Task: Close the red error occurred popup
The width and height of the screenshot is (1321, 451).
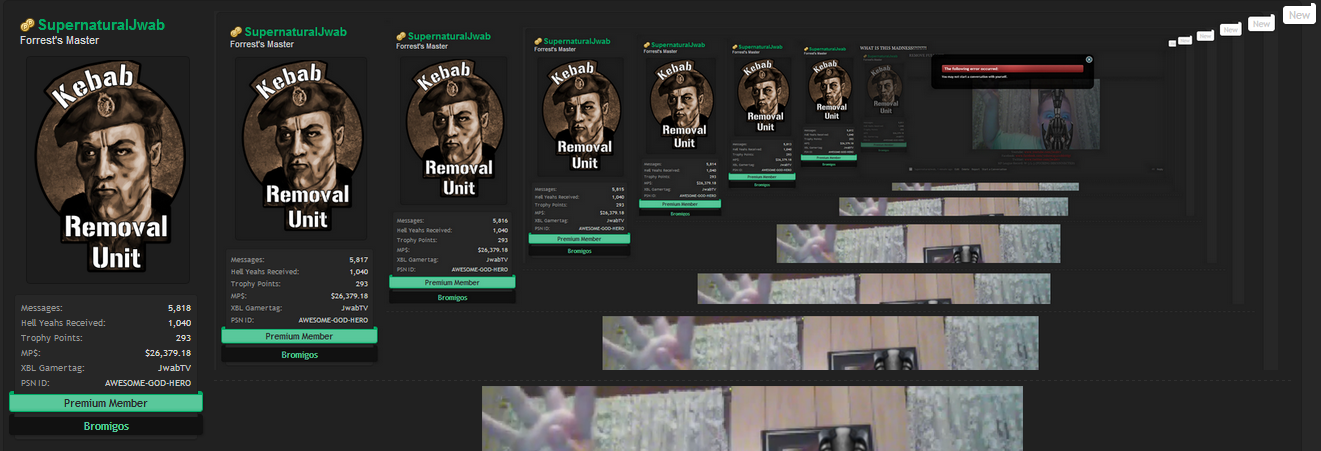Action: pyautogui.click(x=1089, y=60)
